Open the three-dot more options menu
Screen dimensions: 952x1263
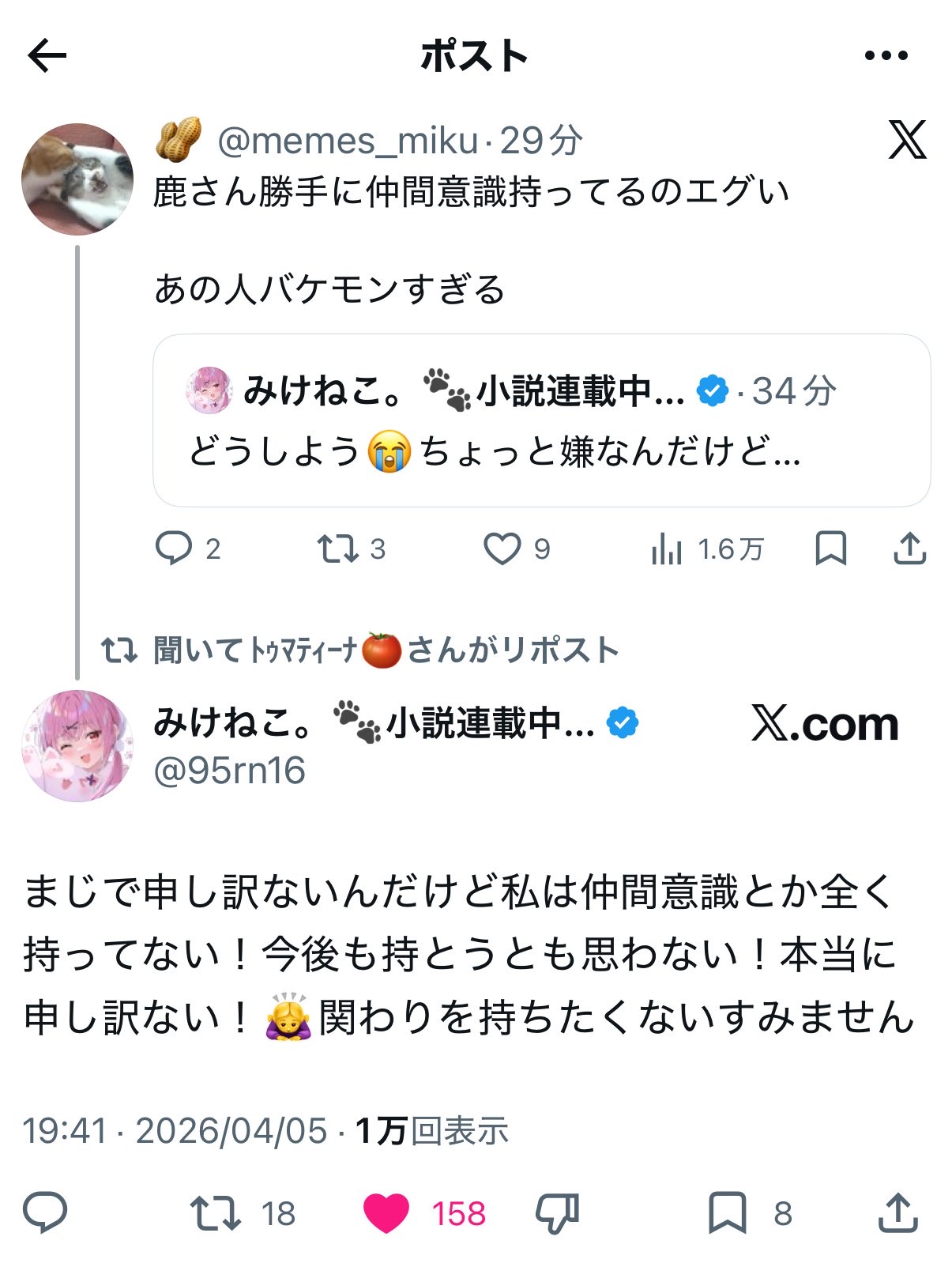point(886,56)
